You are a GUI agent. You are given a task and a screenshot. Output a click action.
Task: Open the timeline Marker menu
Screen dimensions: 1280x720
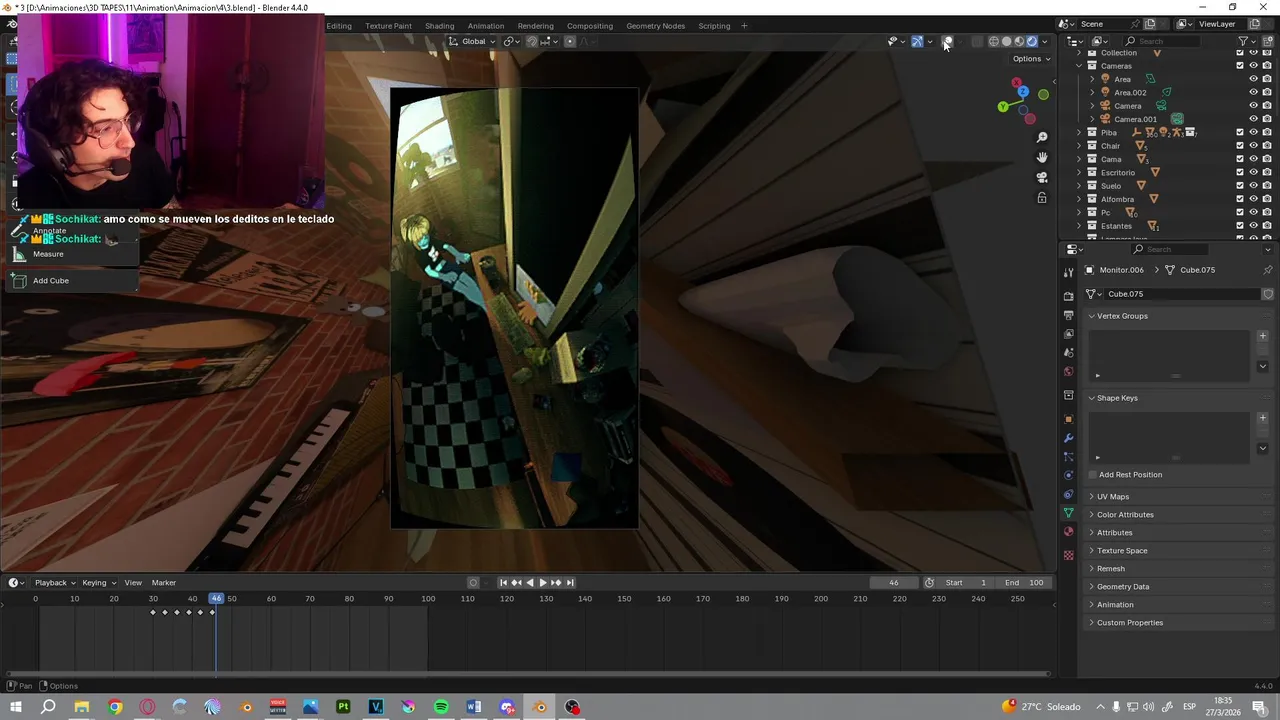[x=164, y=583]
